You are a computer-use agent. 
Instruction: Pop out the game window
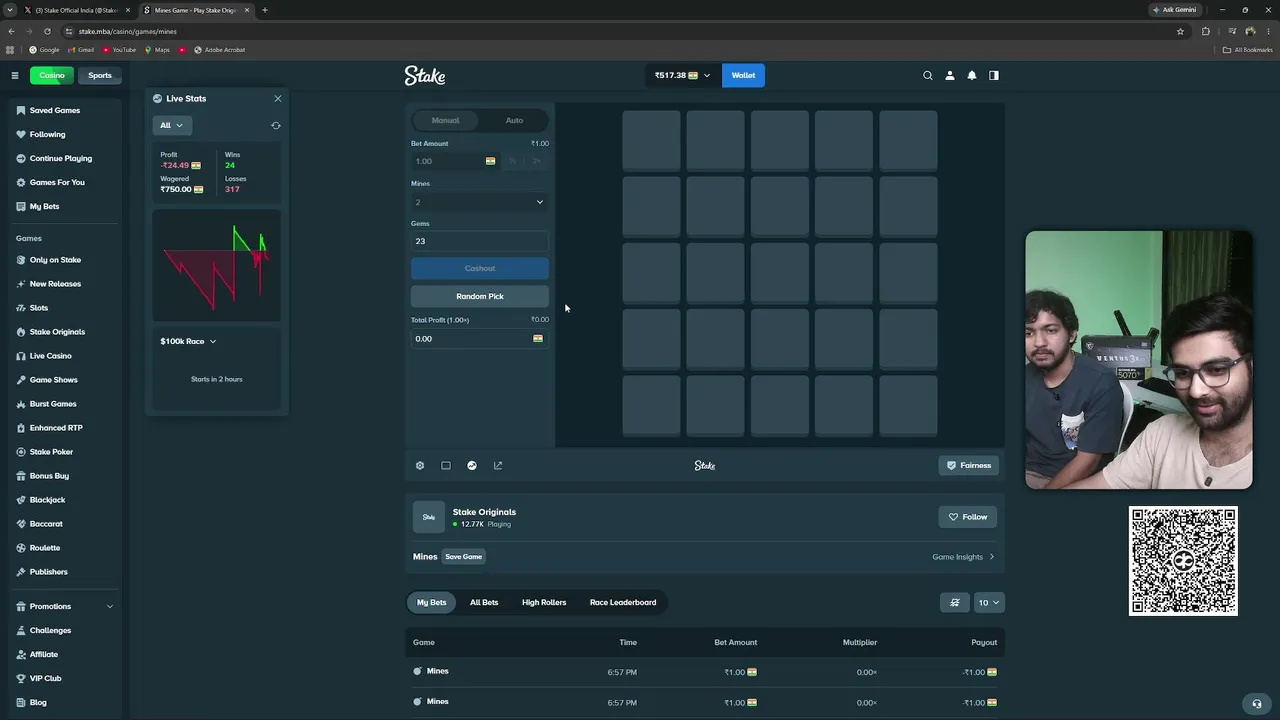(x=498, y=465)
